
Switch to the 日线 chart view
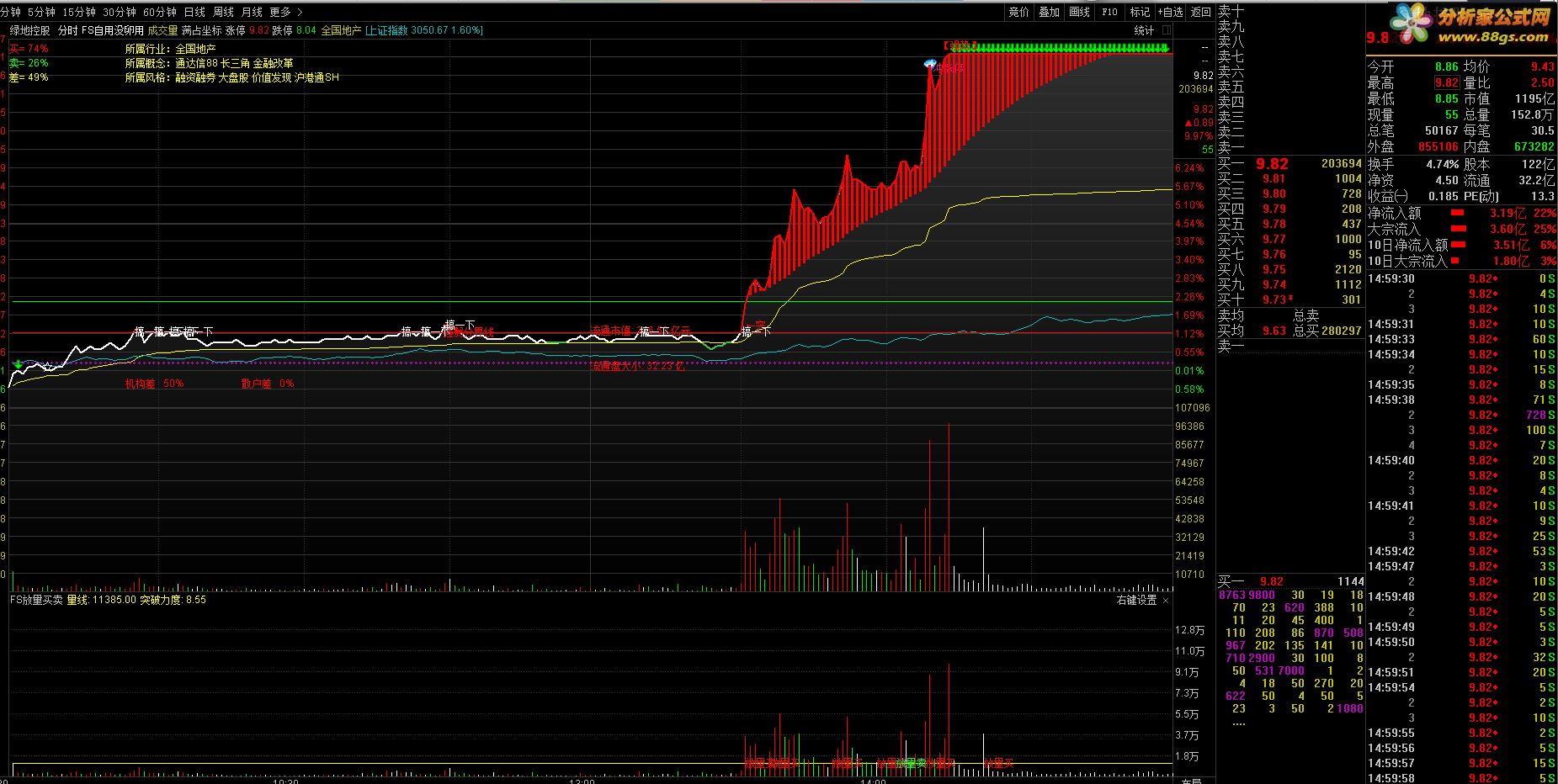pyautogui.click(x=194, y=12)
